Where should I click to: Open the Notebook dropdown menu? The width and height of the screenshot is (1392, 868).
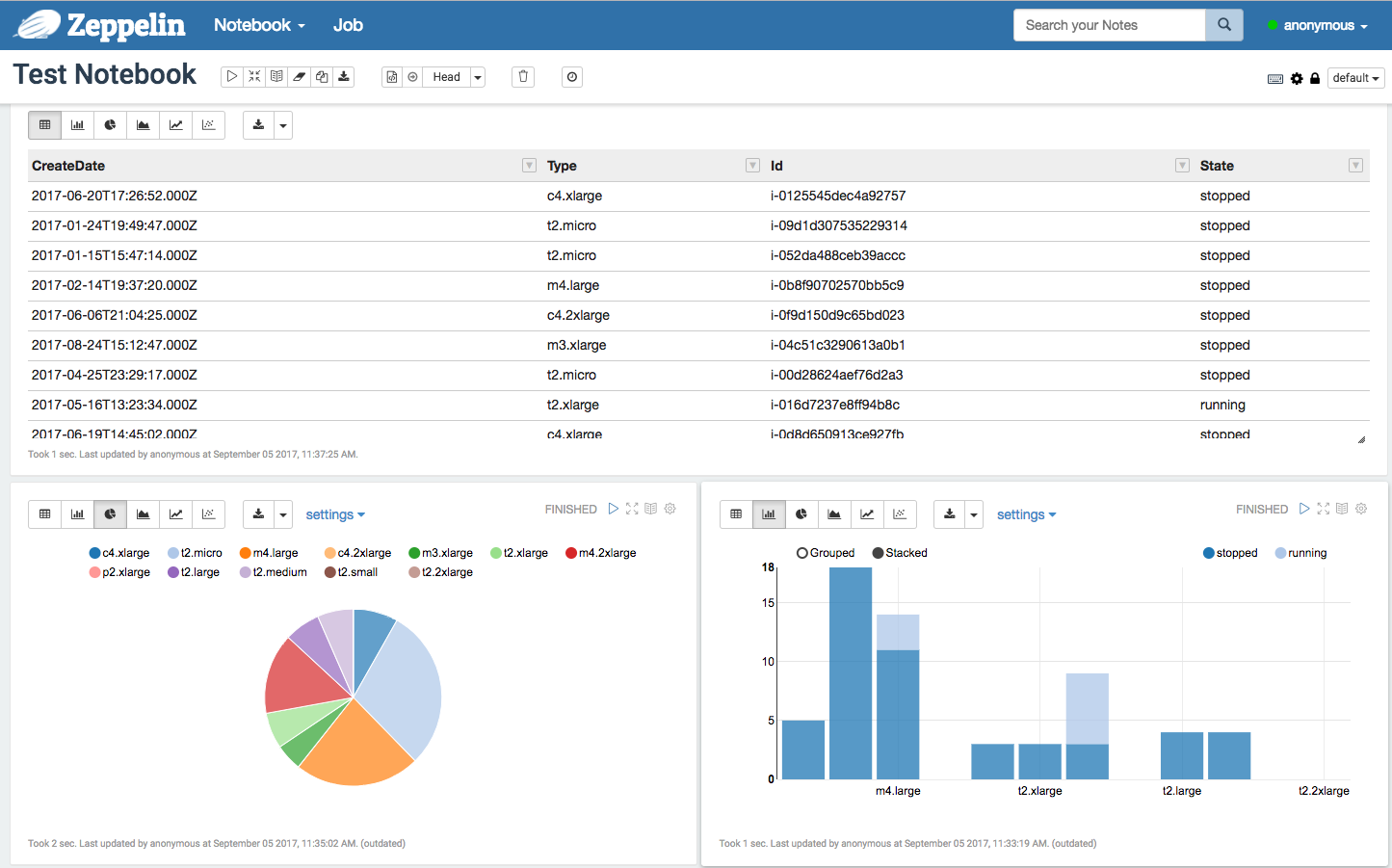259,25
